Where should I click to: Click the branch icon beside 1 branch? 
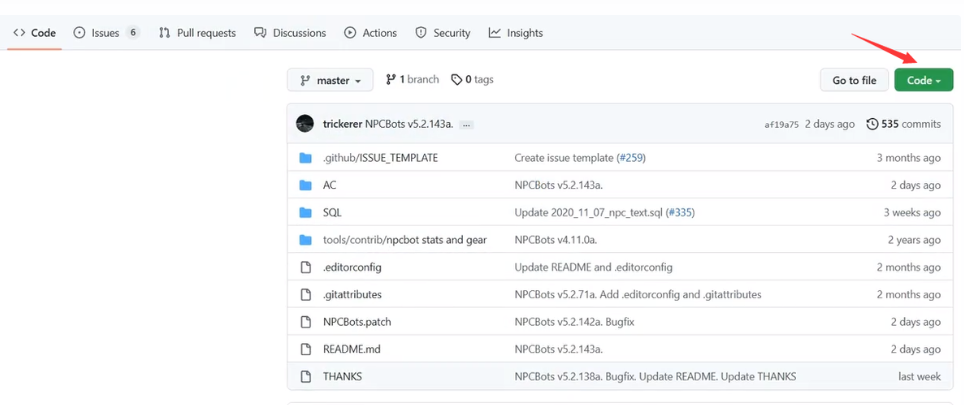tap(391, 80)
